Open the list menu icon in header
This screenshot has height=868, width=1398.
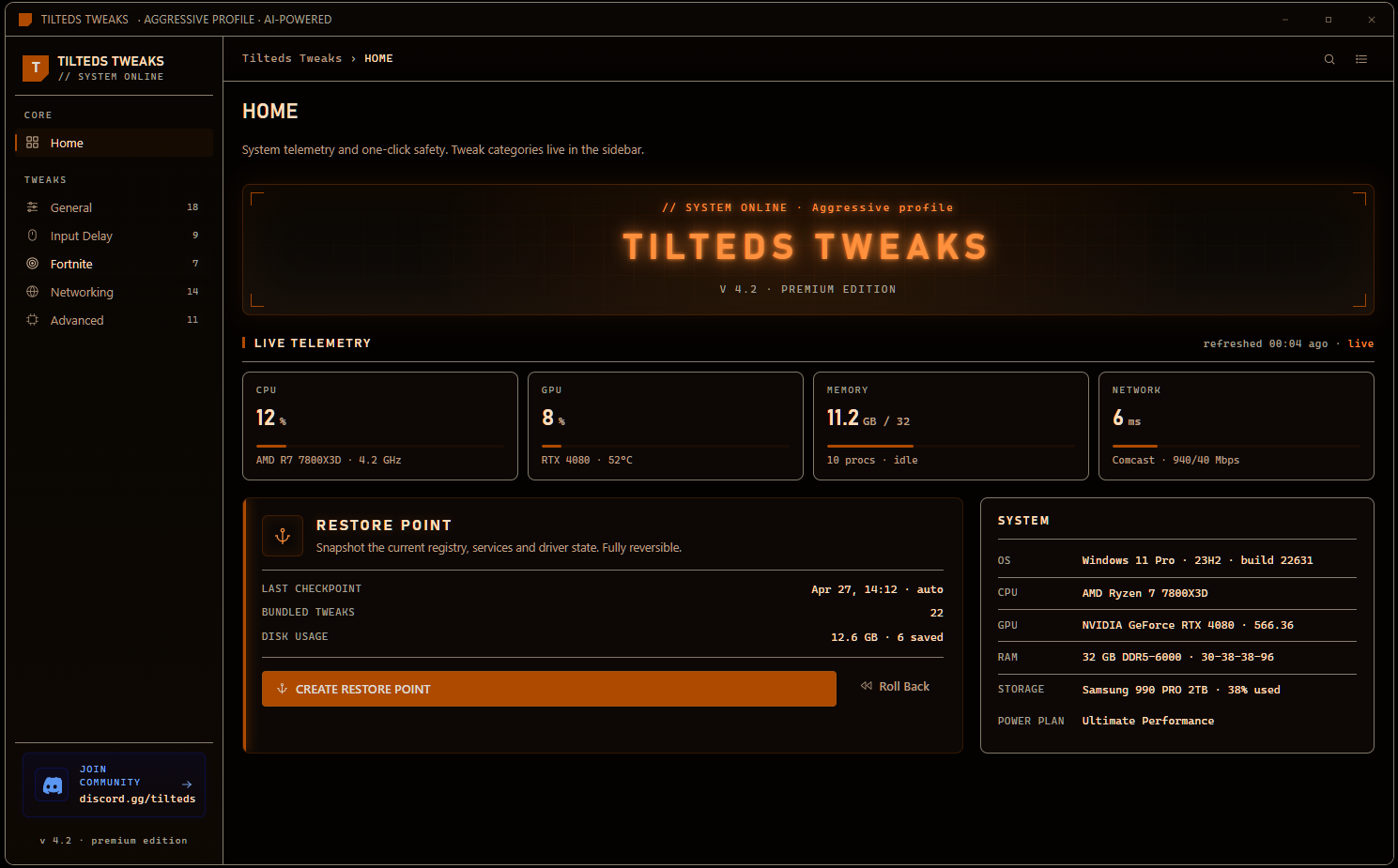tap(1361, 59)
